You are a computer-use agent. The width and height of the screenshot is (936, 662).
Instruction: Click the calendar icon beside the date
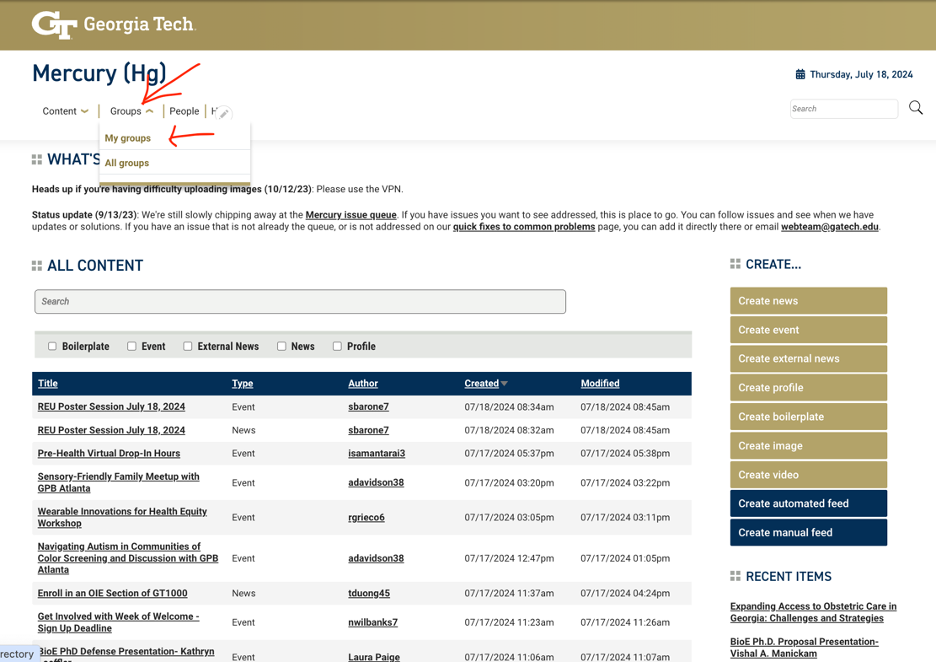800,74
